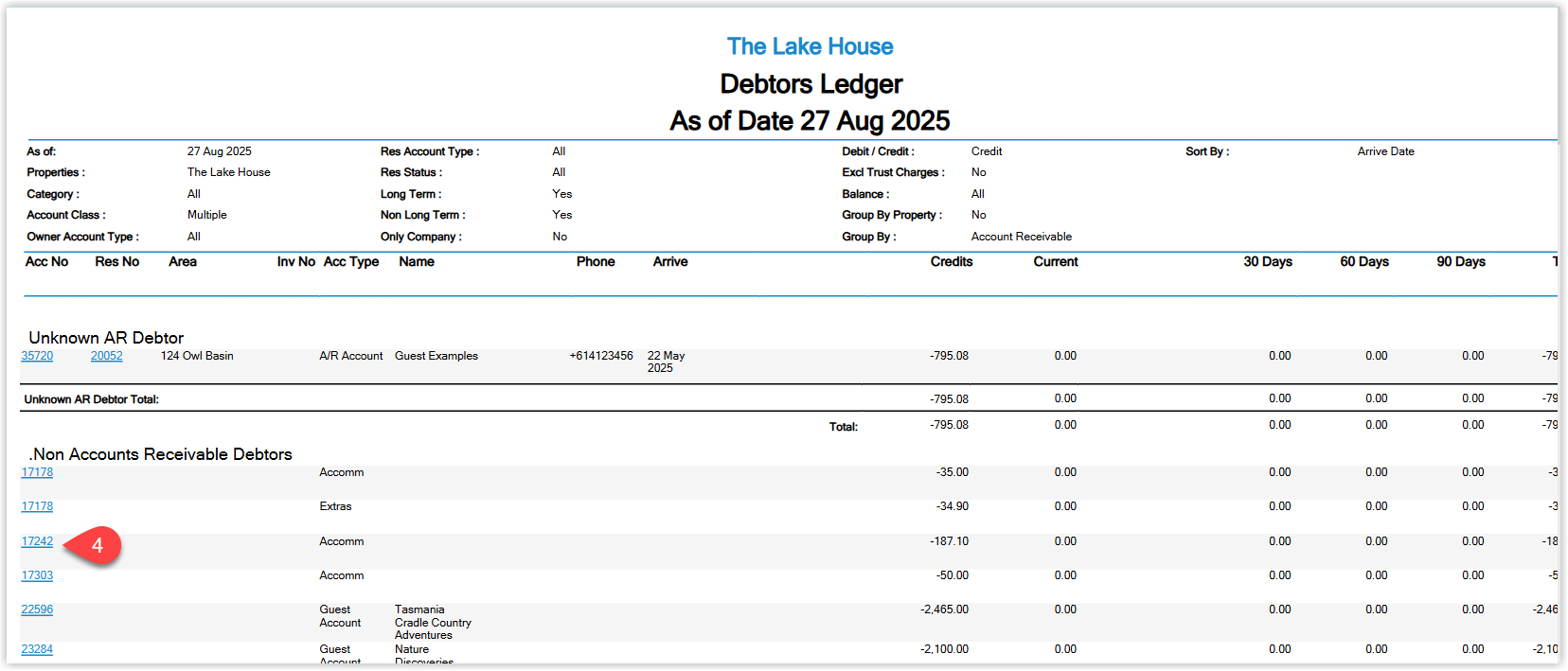Click the Debtors Ledger heading
The image size is (1568, 671).
coord(811,84)
